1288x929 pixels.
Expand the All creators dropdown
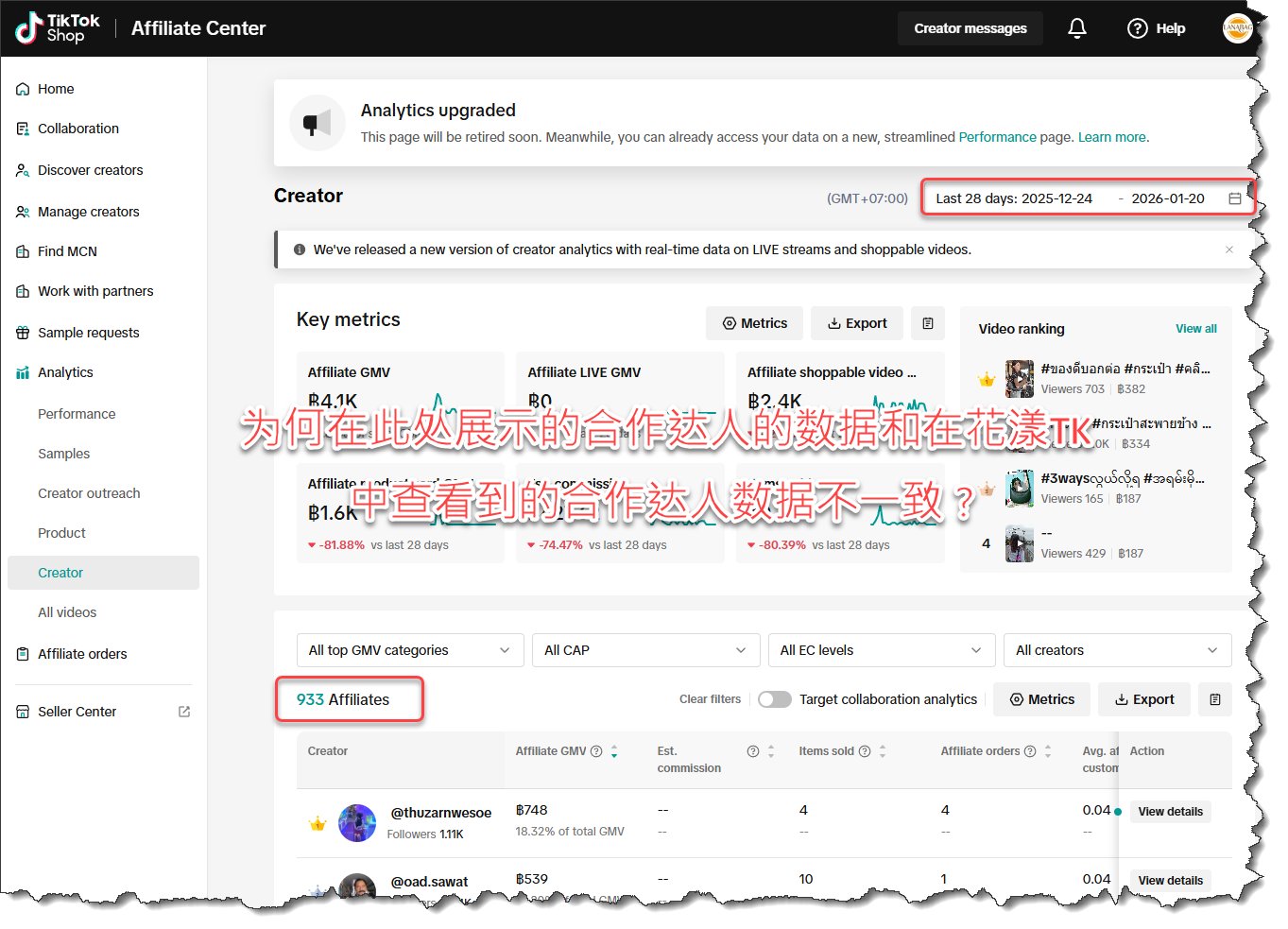1116,650
